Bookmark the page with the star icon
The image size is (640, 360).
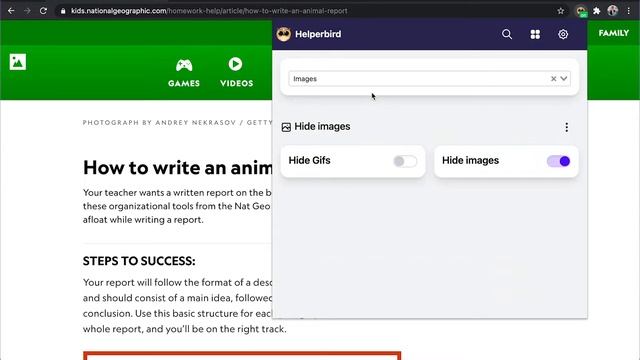click(561, 11)
